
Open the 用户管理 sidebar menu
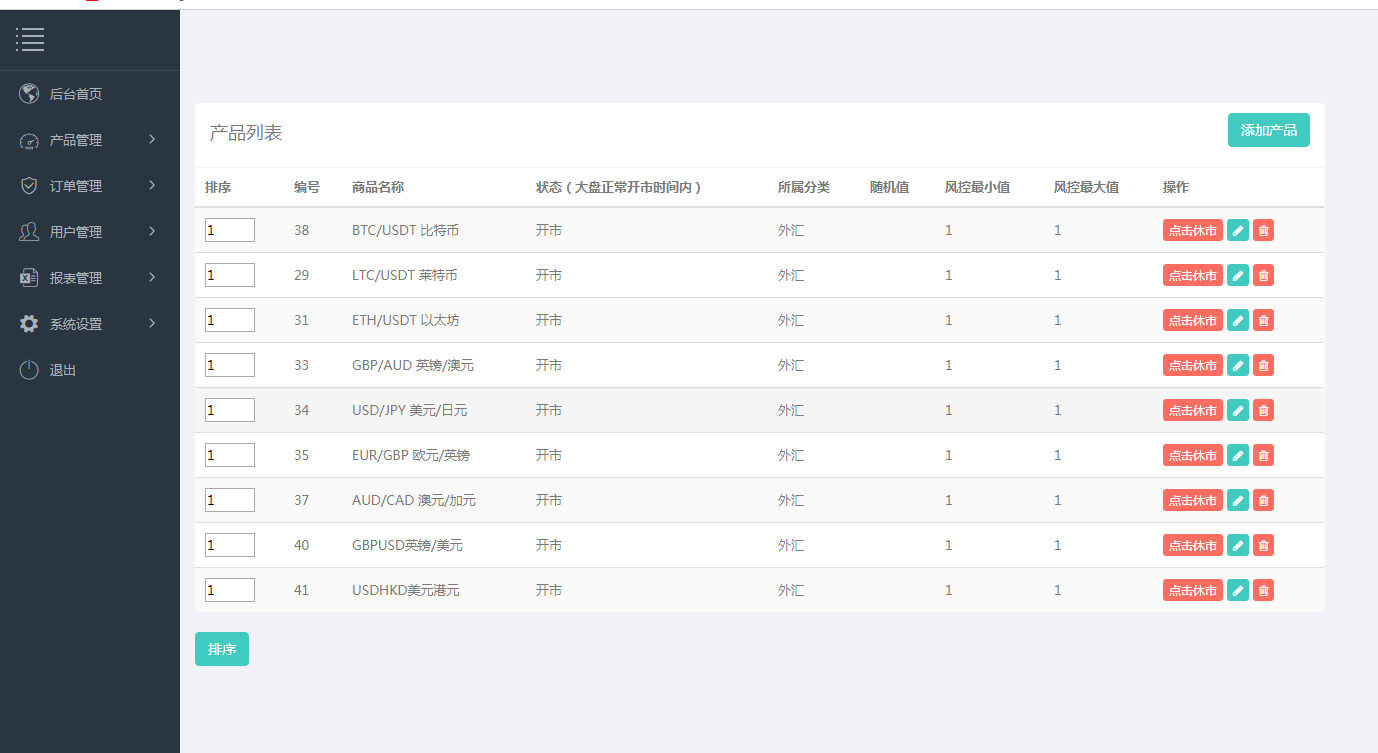click(x=90, y=232)
